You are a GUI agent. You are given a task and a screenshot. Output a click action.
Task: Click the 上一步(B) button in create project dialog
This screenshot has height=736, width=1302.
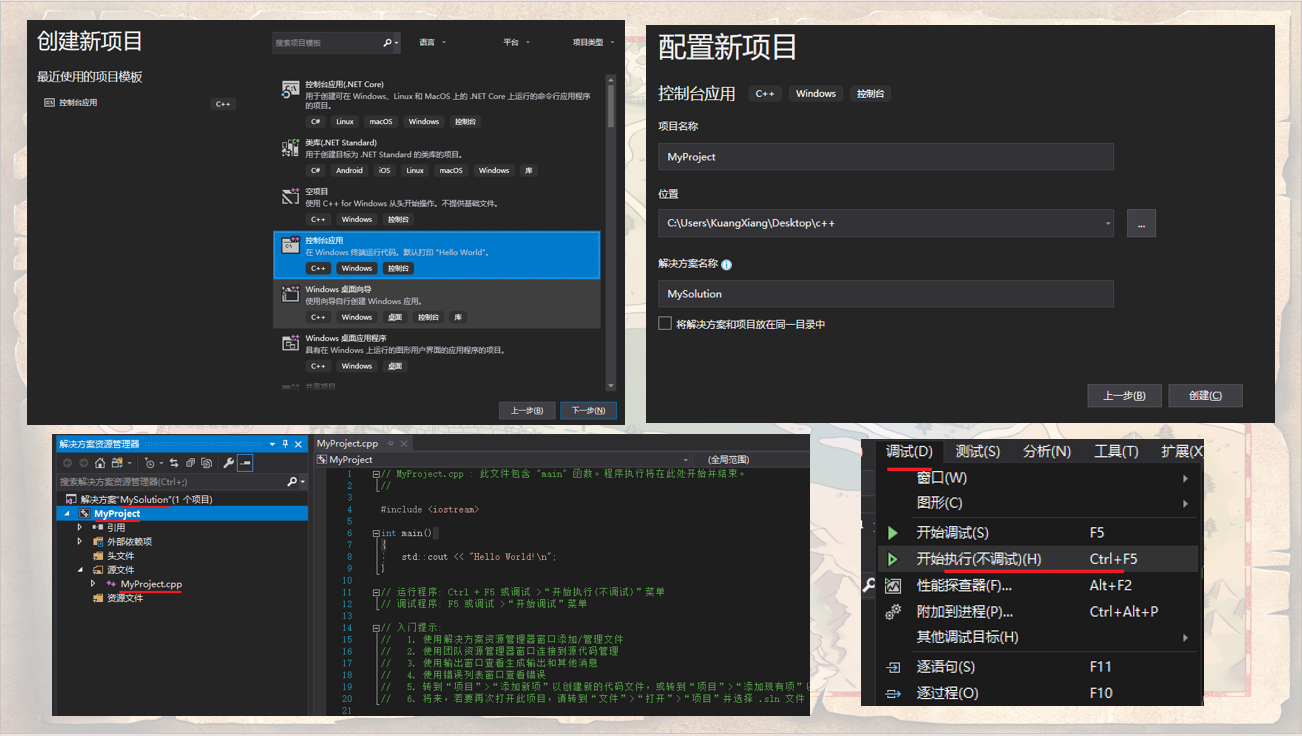(x=527, y=410)
